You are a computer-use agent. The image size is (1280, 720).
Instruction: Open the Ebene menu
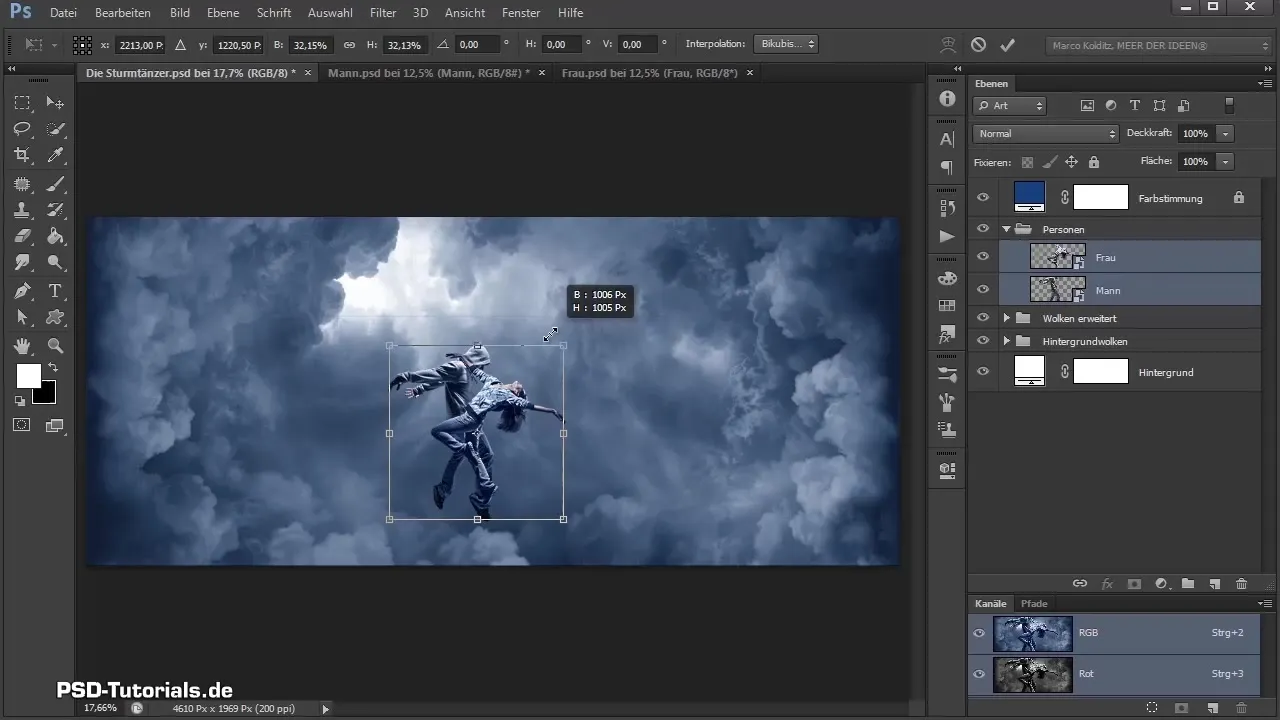point(223,13)
